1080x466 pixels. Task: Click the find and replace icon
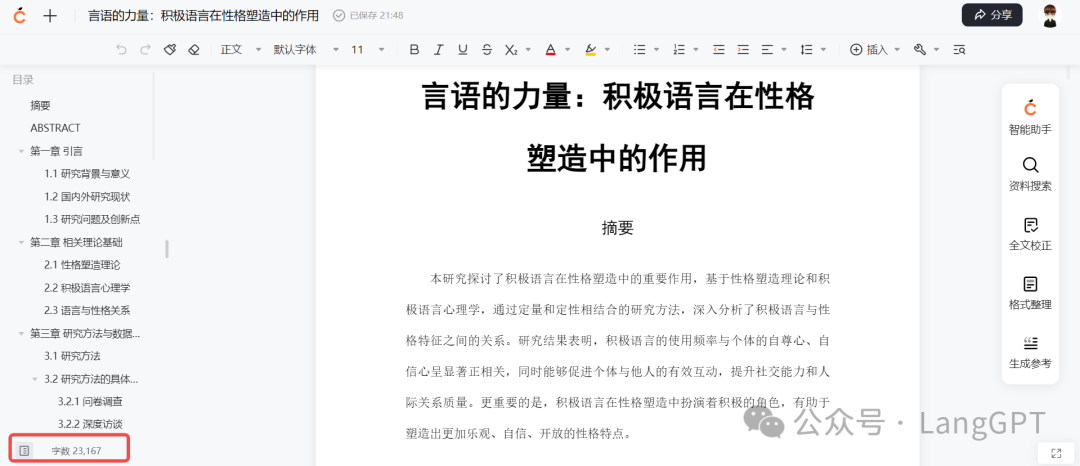[959, 50]
